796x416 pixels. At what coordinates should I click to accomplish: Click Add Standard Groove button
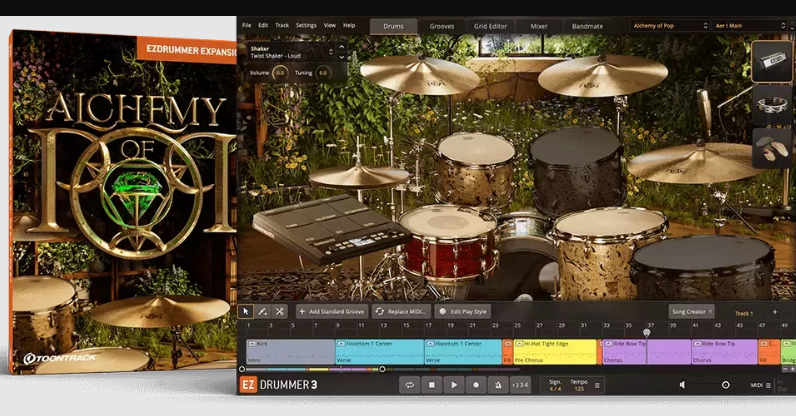[x=332, y=311]
